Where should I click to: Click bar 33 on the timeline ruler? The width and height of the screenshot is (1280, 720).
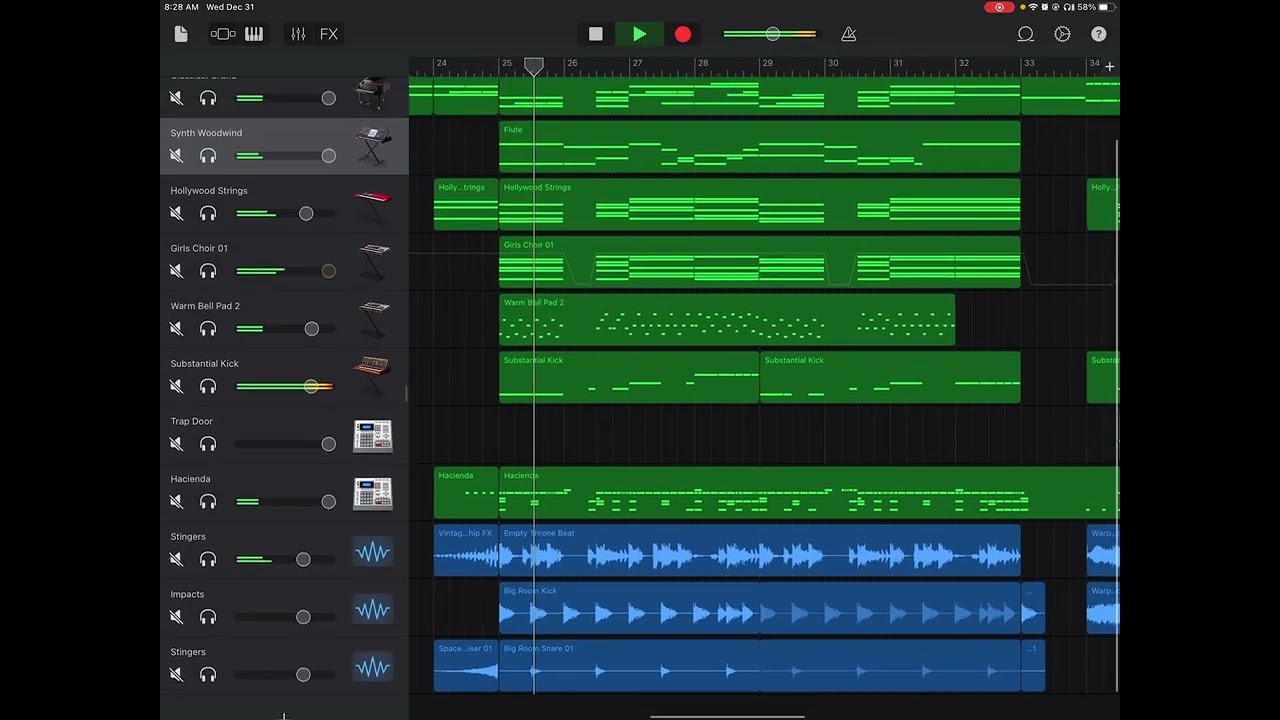(1029, 63)
